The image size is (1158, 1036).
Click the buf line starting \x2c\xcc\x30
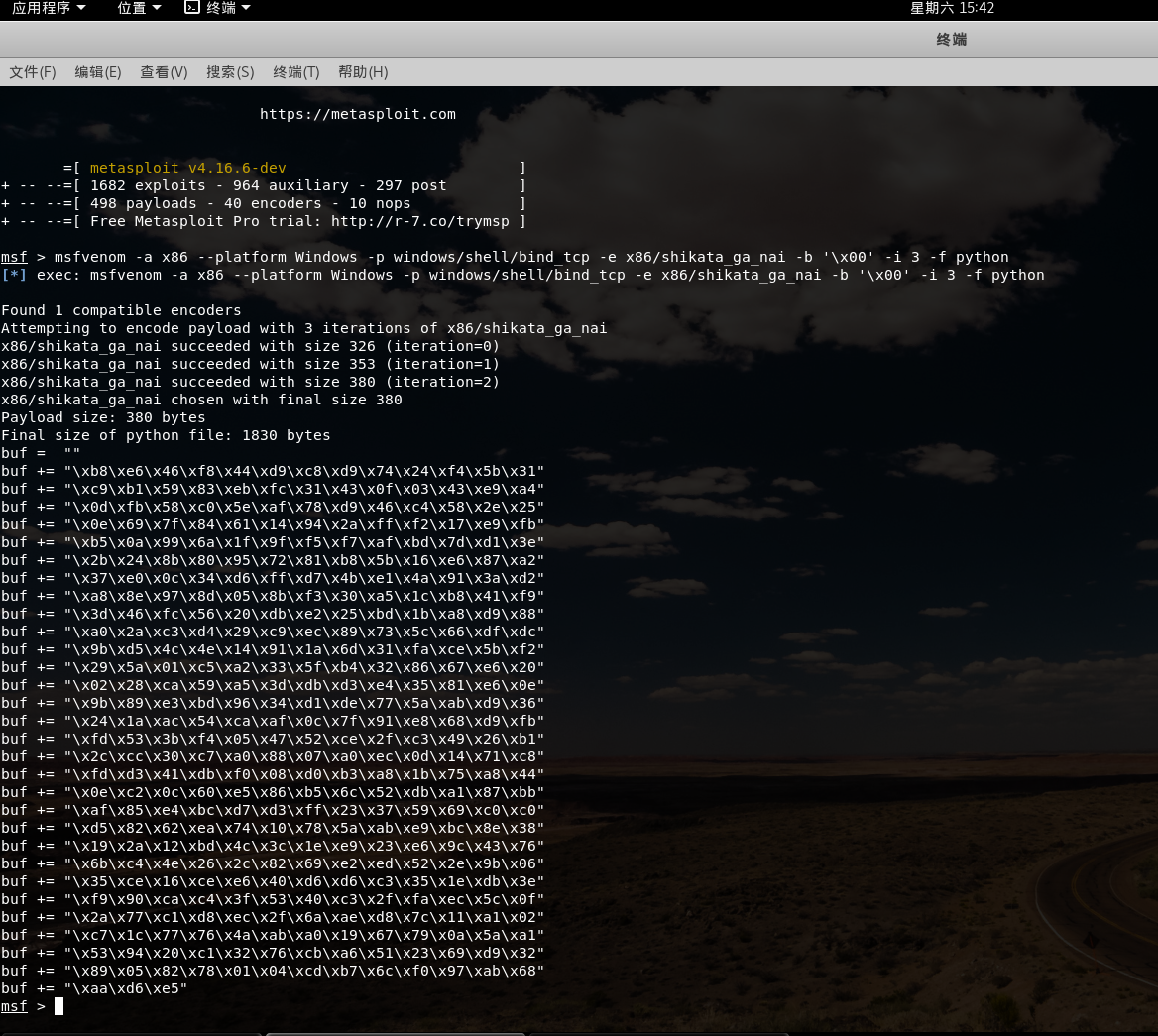tap(273, 756)
